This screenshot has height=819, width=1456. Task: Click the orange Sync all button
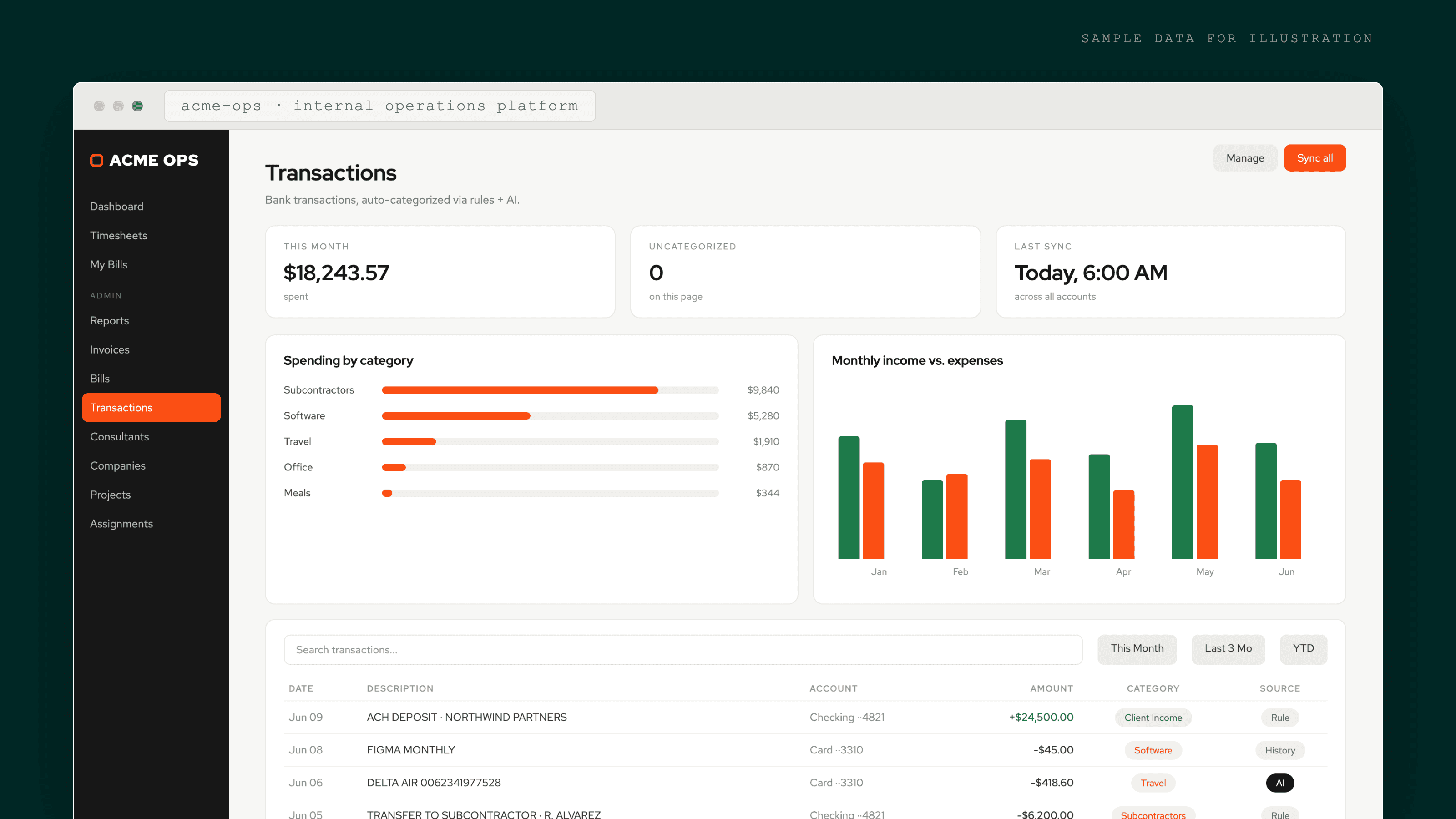click(x=1314, y=158)
